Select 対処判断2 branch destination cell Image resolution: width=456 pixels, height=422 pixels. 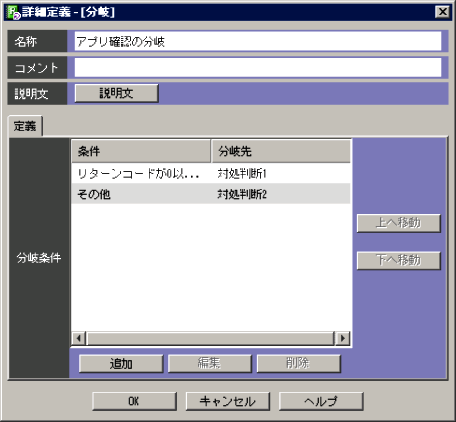pos(242,194)
